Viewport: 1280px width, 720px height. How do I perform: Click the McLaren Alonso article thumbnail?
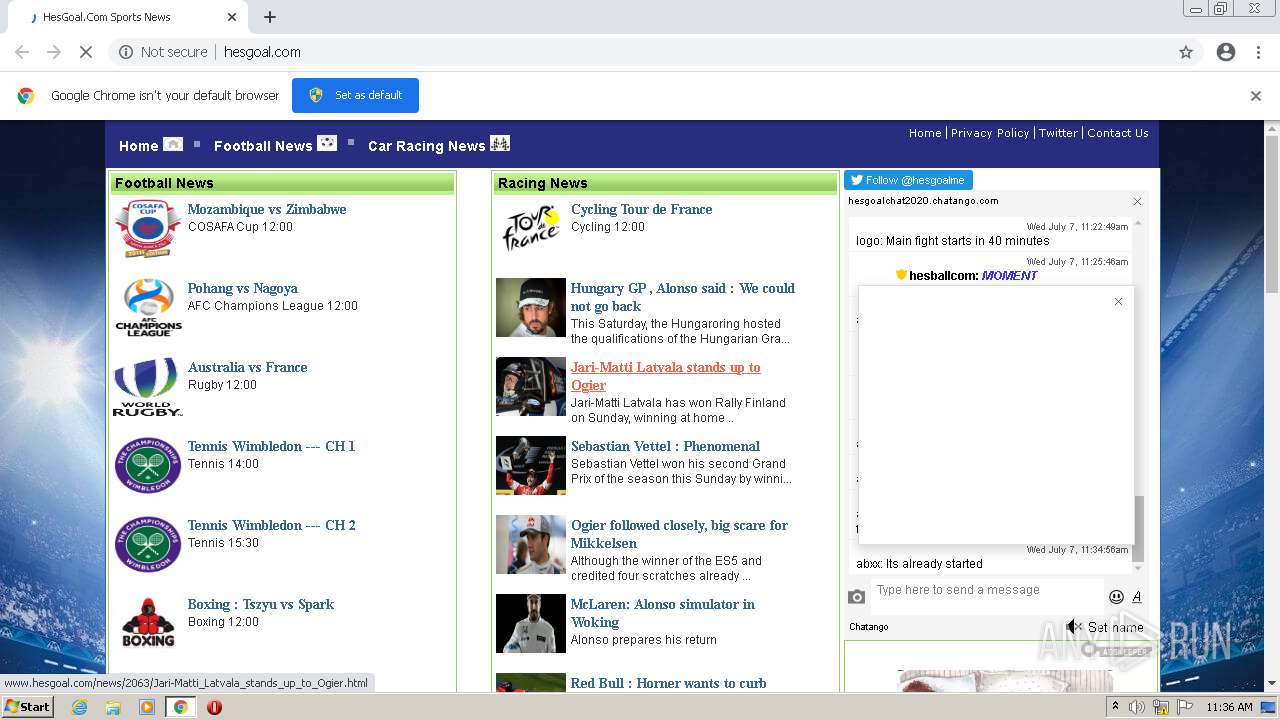coord(531,623)
